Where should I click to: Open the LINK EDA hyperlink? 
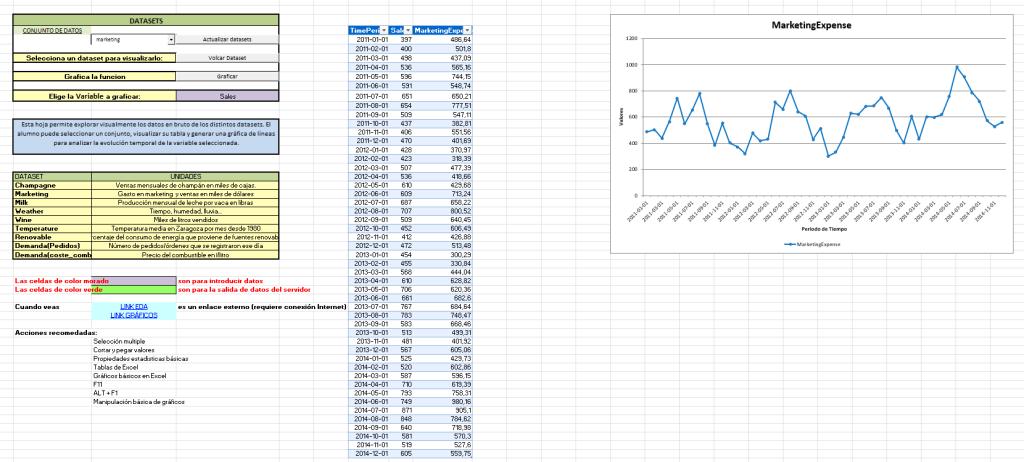(x=133, y=306)
